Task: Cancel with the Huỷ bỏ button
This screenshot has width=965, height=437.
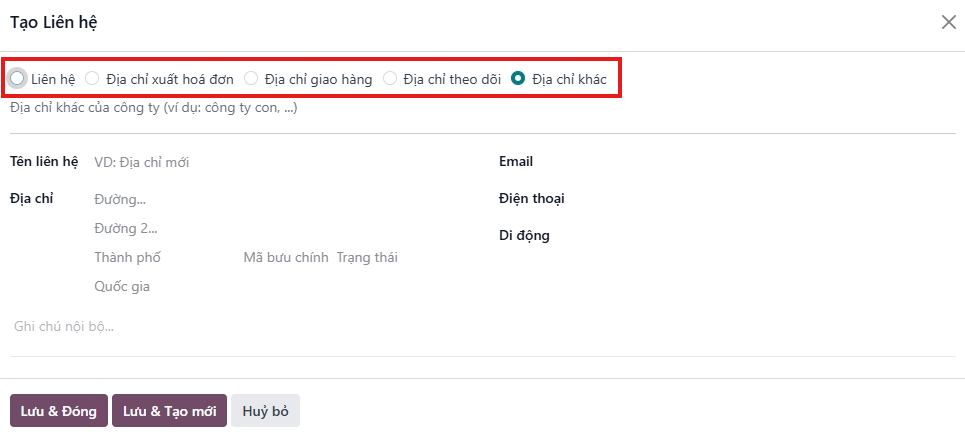Action: coord(265,411)
